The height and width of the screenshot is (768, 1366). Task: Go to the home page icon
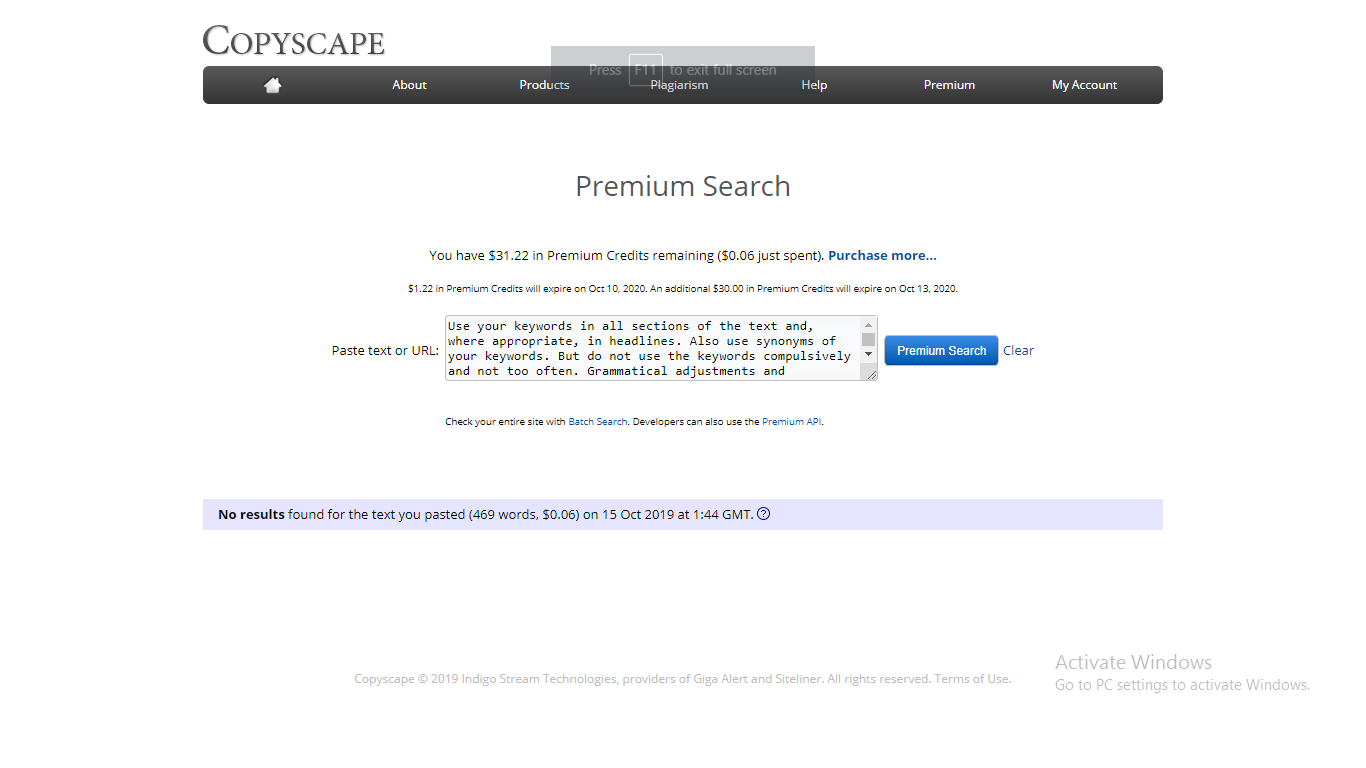pos(272,85)
